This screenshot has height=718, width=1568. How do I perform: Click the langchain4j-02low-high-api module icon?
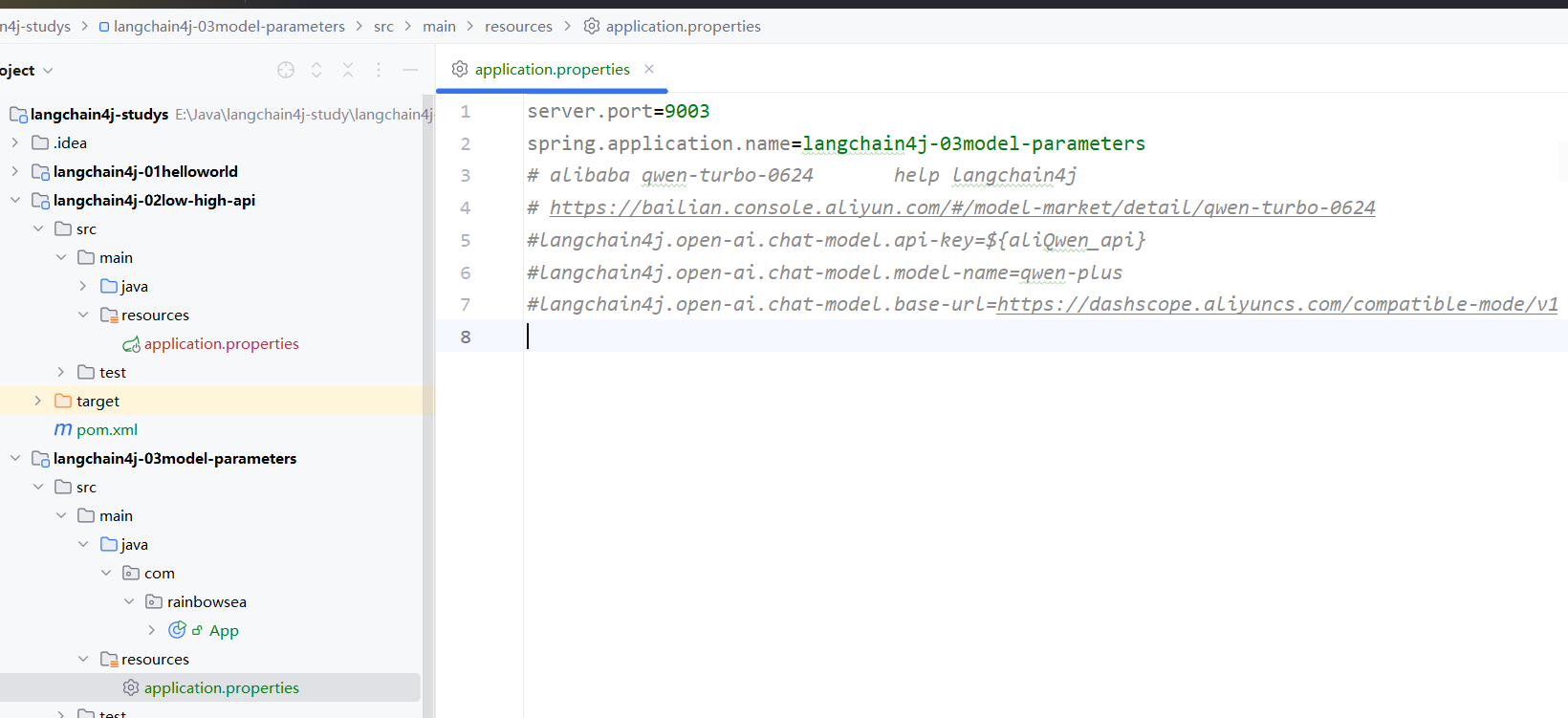40,201
